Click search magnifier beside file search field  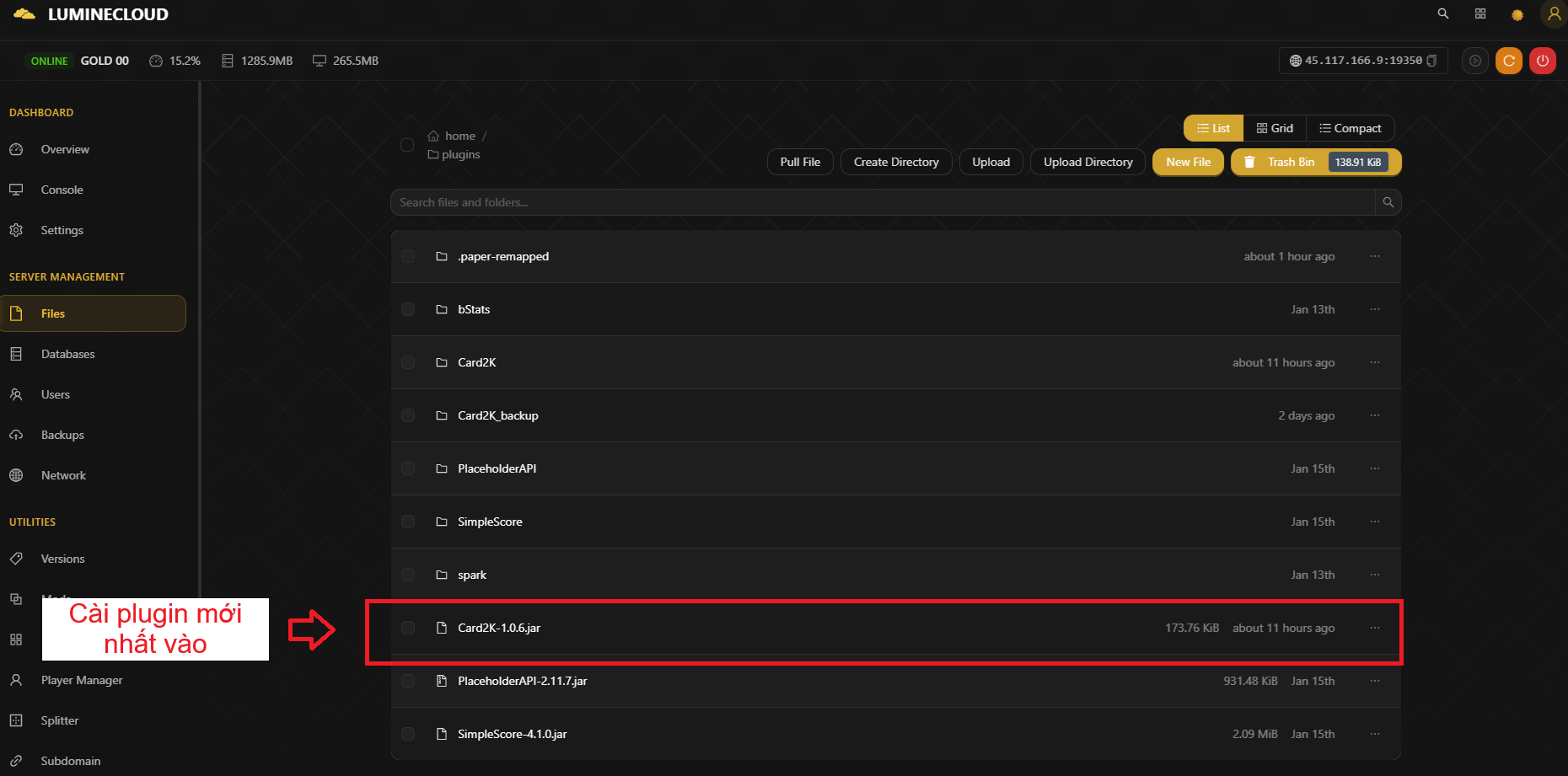point(1388,202)
